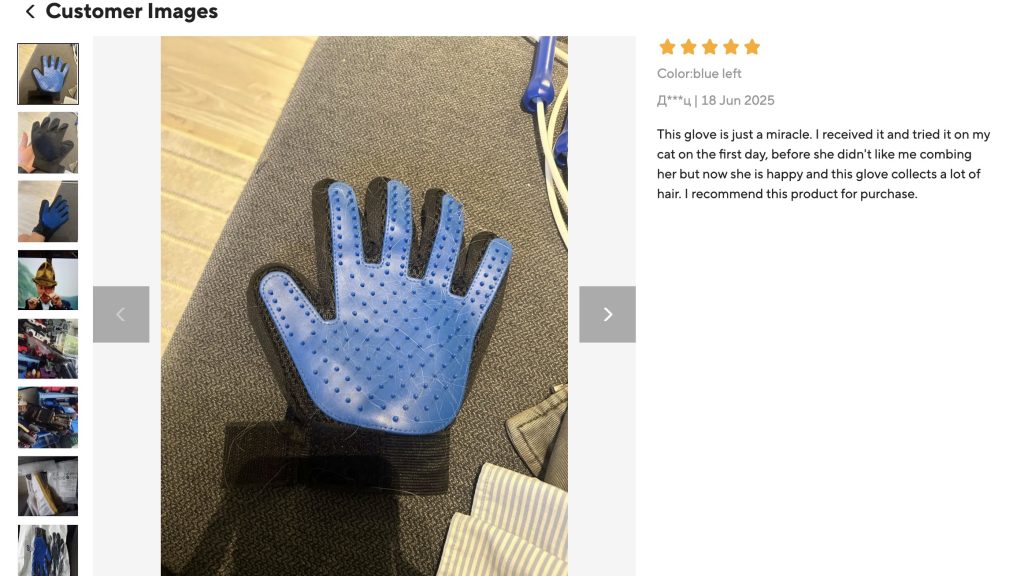View the seventh white packaging thumbnail
This screenshot has height=576, width=1024.
point(48,486)
